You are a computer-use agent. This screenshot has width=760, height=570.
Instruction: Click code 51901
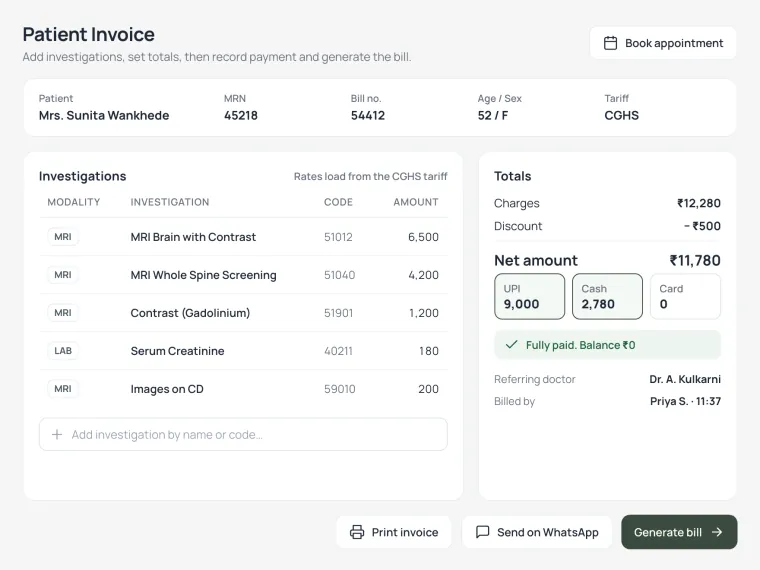pyautogui.click(x=338, y=313)
